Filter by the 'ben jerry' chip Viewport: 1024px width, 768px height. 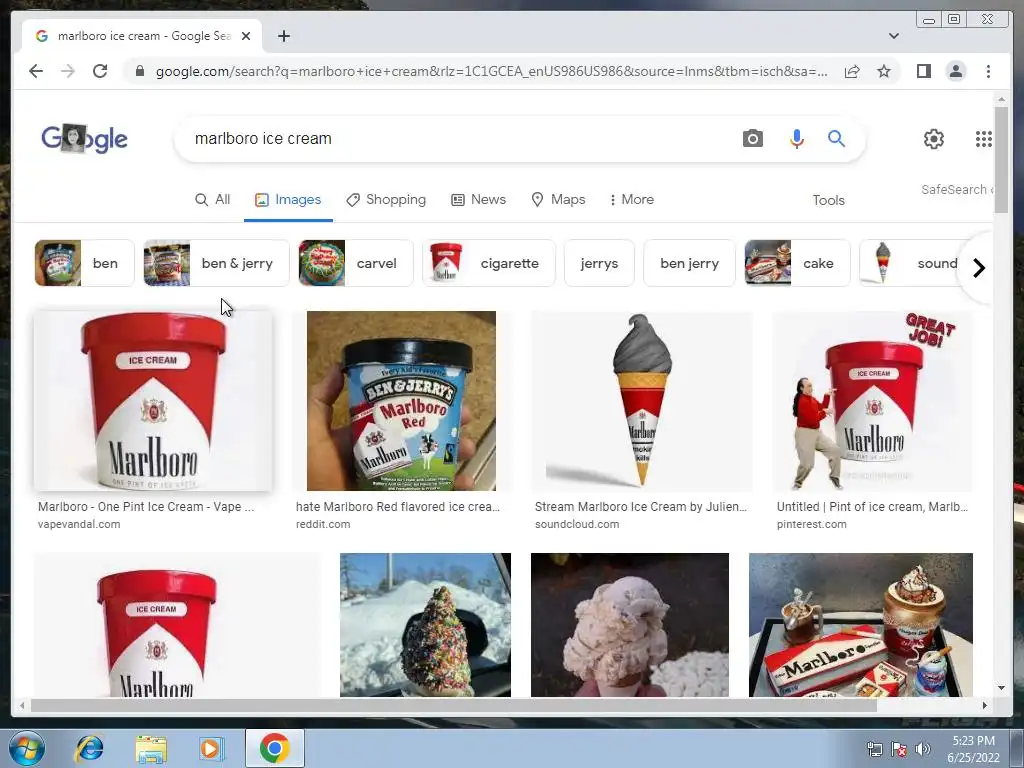689,263
